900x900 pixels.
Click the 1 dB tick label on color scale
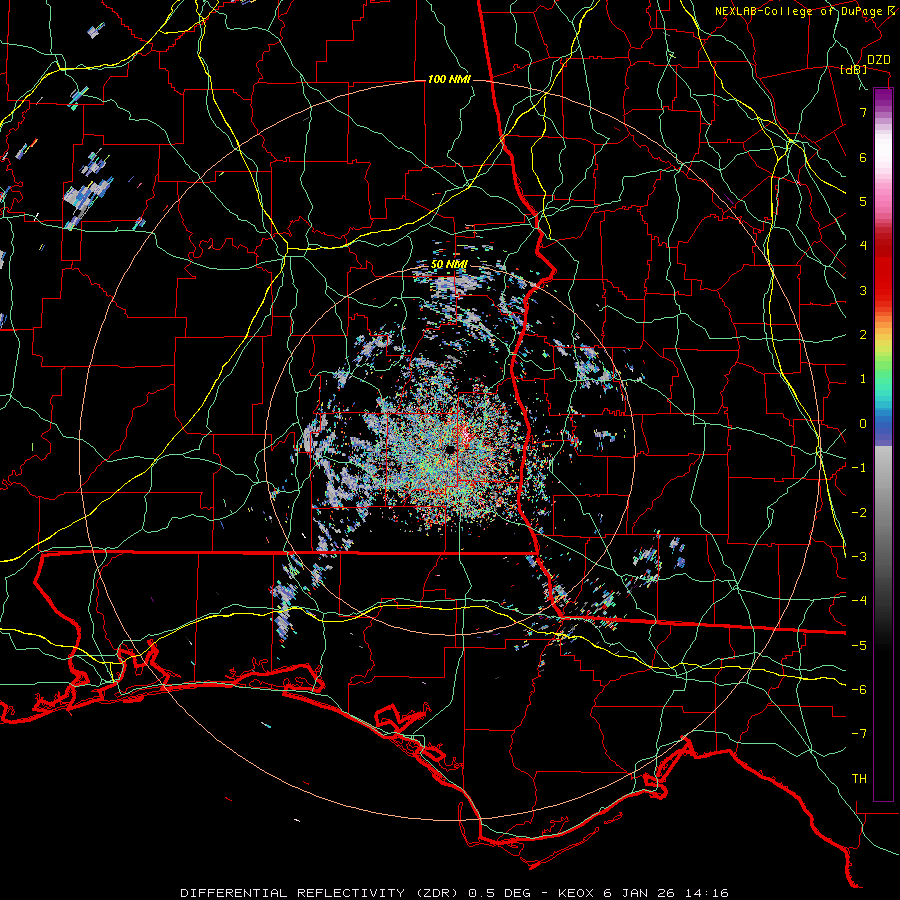[863, 379]
